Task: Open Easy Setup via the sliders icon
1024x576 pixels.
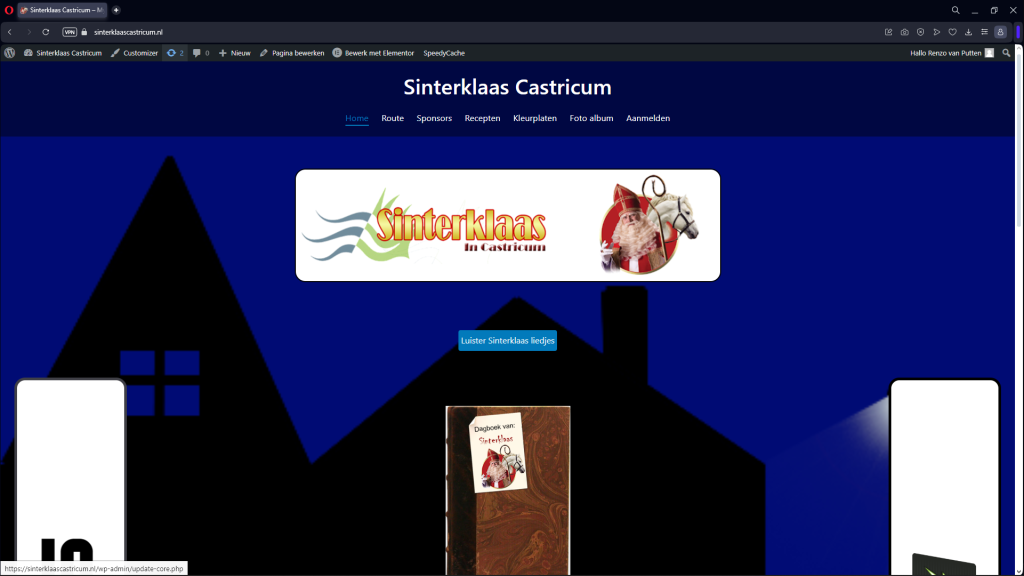Action: coord(985,31)
